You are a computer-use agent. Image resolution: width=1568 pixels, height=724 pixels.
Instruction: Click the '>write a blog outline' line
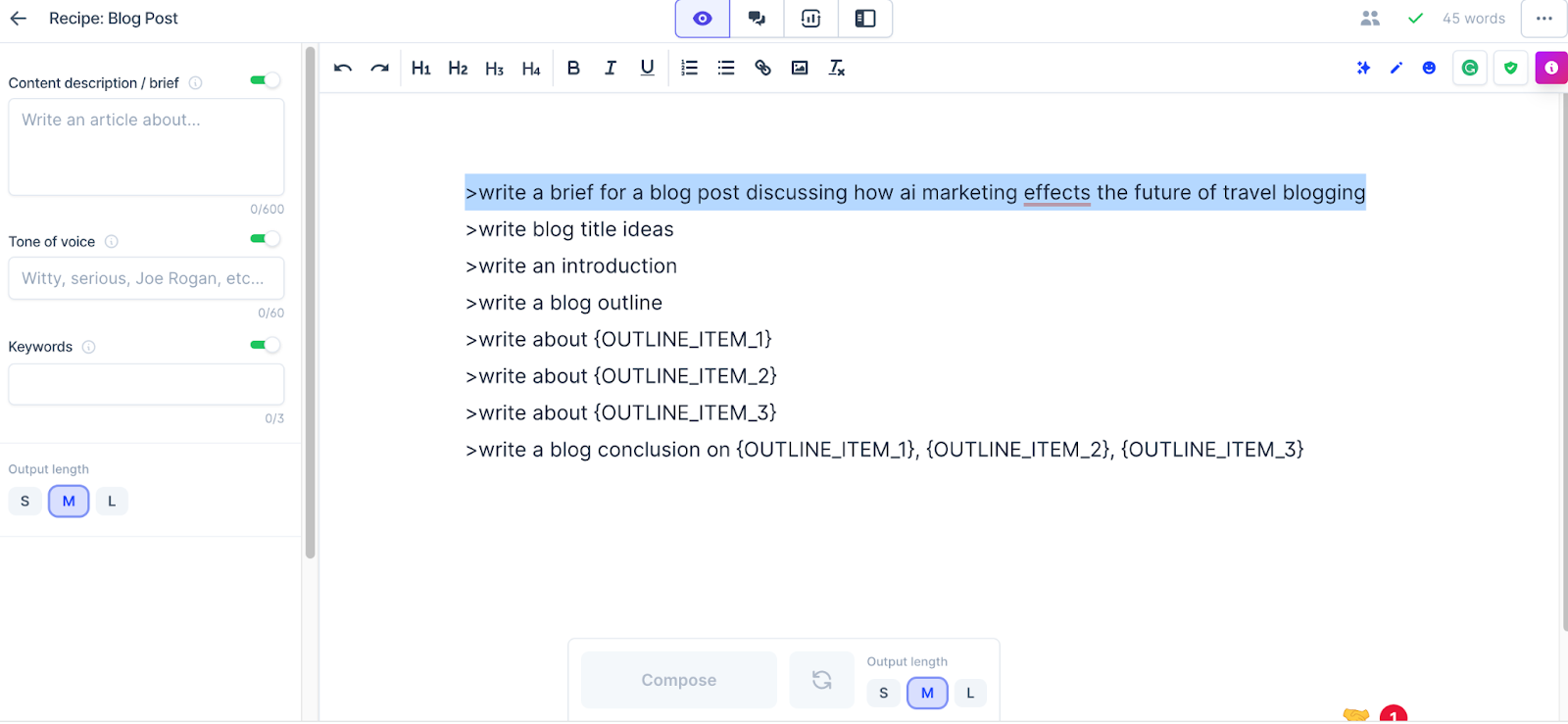(563, 303)
